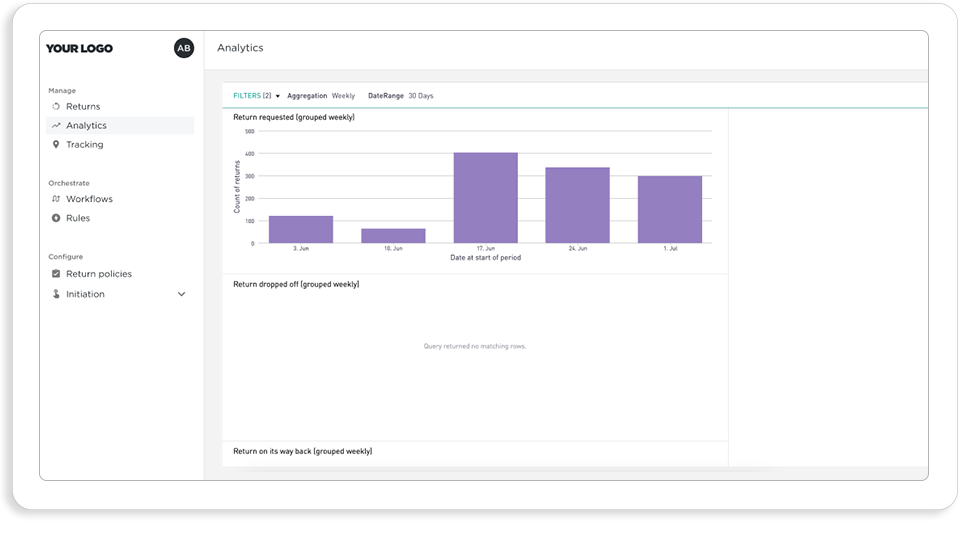Click the Initiation icon in sidebar
The image size is (960, 540).
coord(56,294)
